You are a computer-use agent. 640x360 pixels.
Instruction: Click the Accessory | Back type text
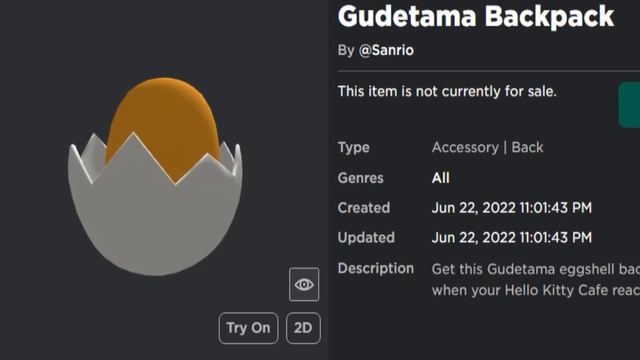click(x=487, y=147)
